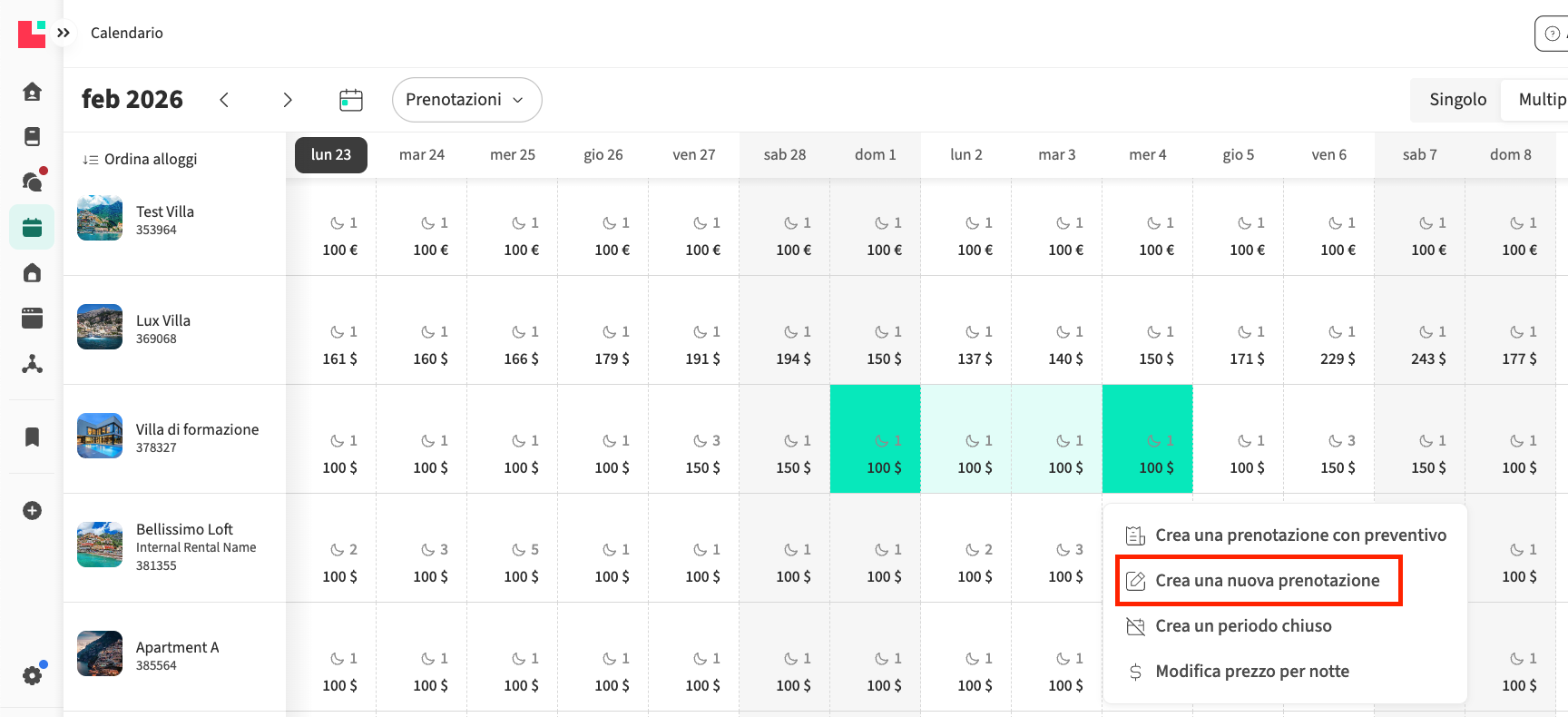Screen dimensions: 1568x717
Task: Click the calendar icon in sidebar
Action: 32,228
